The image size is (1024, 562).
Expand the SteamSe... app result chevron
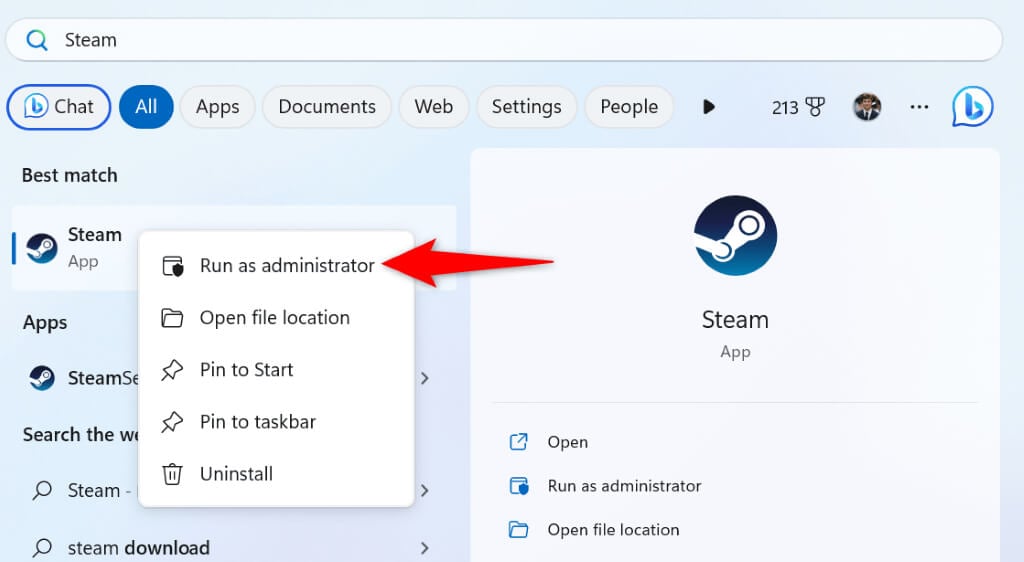425,378
